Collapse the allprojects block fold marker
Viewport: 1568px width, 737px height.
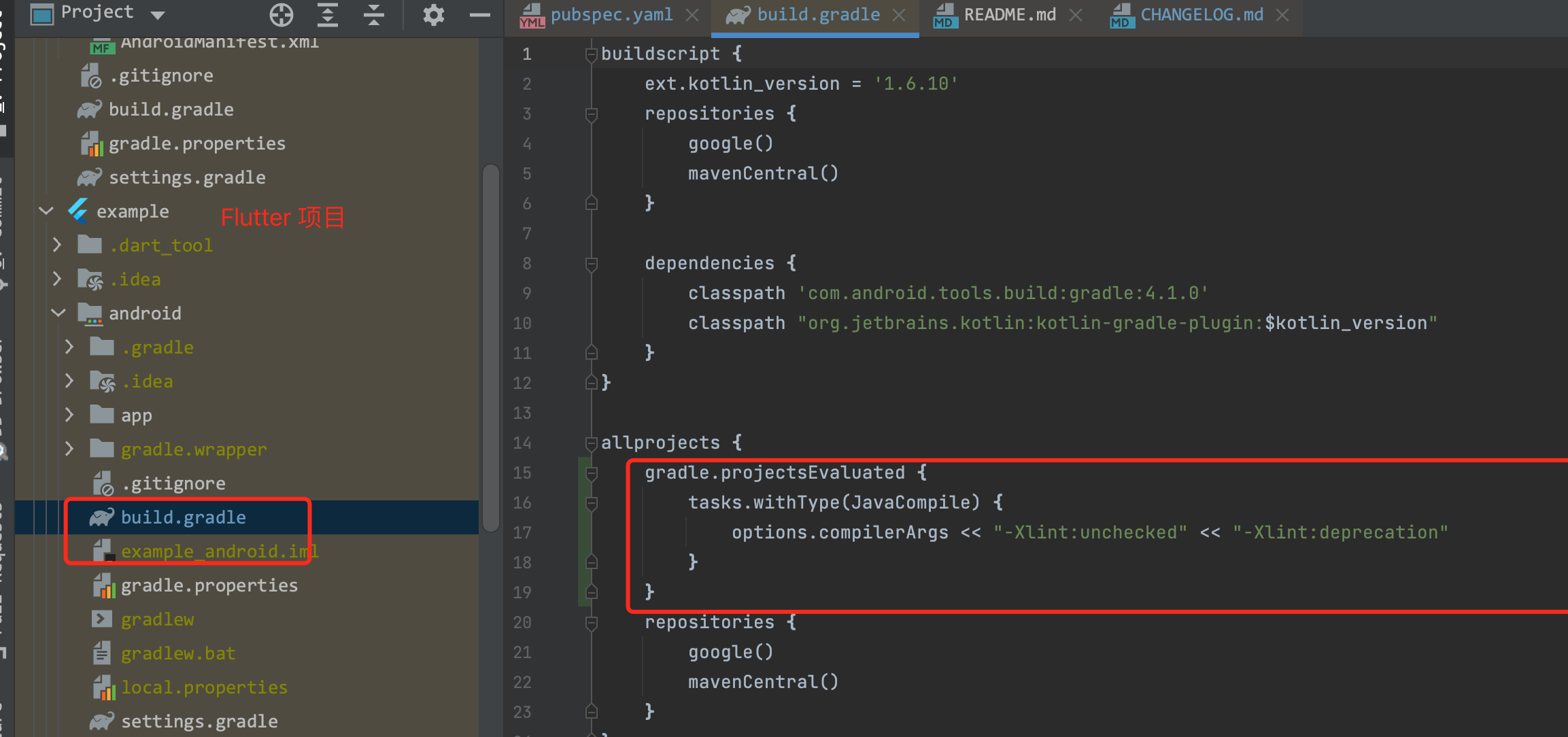[590, 443]
